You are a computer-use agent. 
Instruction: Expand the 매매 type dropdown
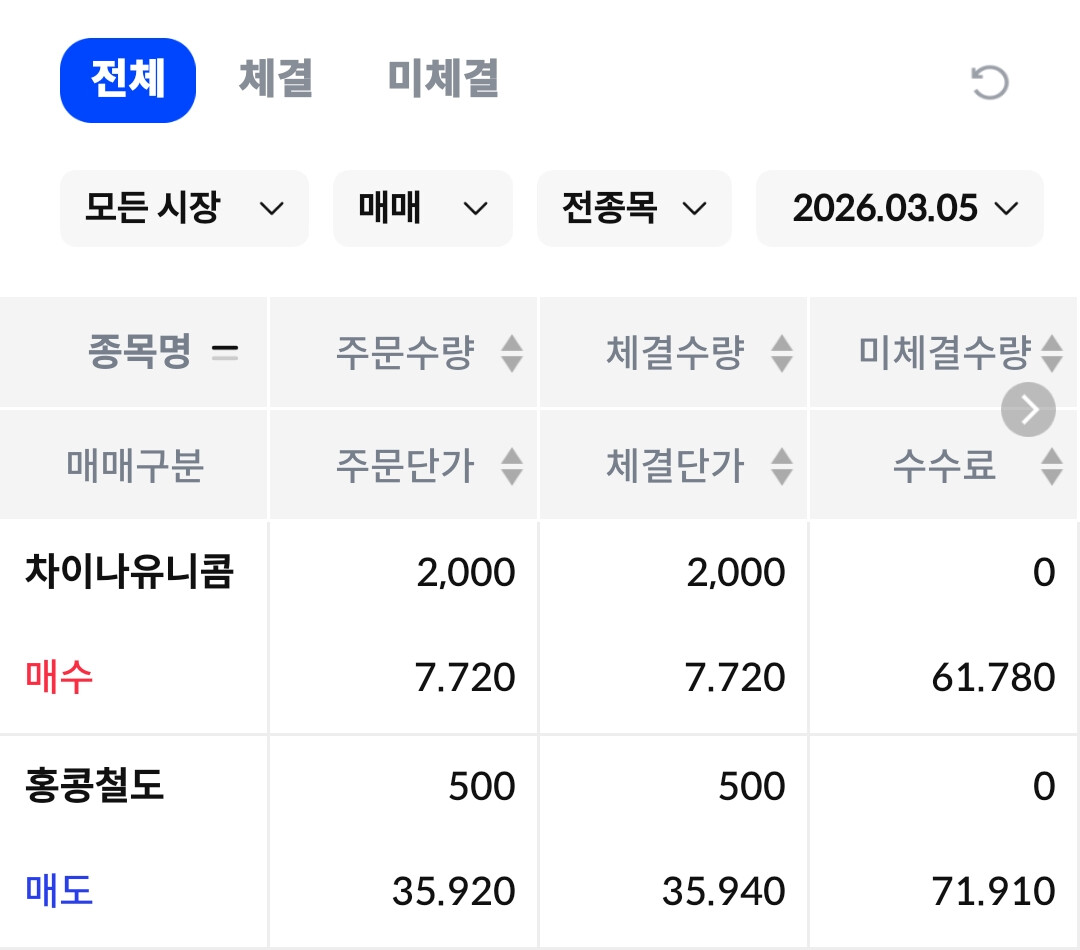tap(422, 208)
